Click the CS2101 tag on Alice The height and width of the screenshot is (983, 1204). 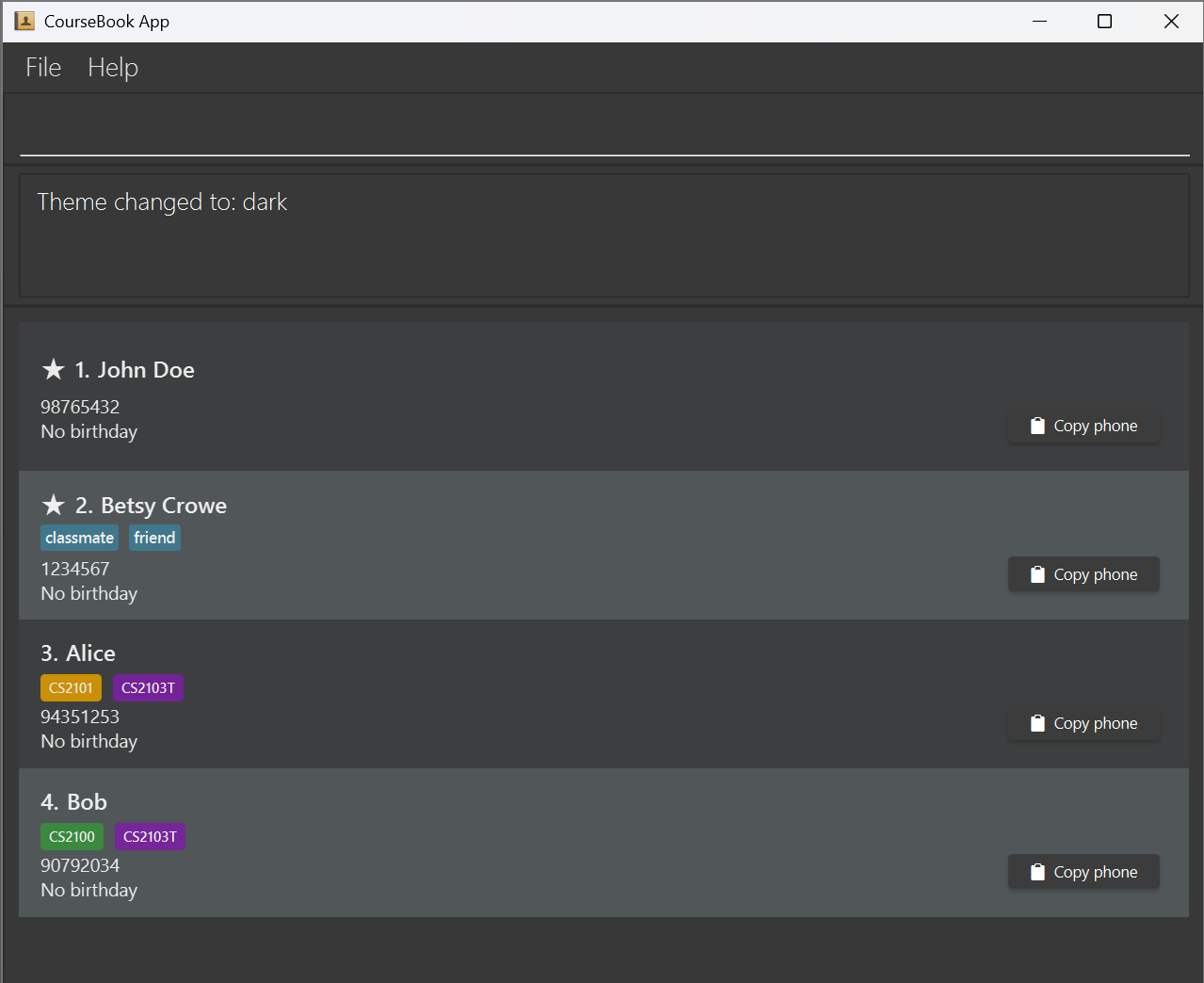[x=71, y=687]
